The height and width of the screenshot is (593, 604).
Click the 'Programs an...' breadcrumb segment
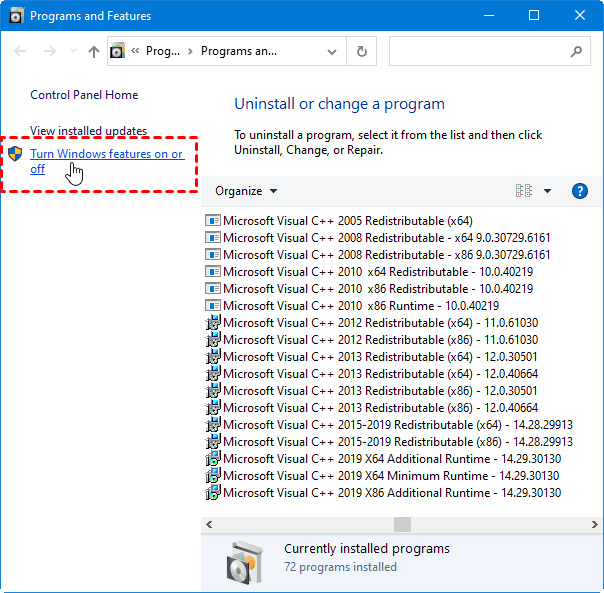pos(239,51)
